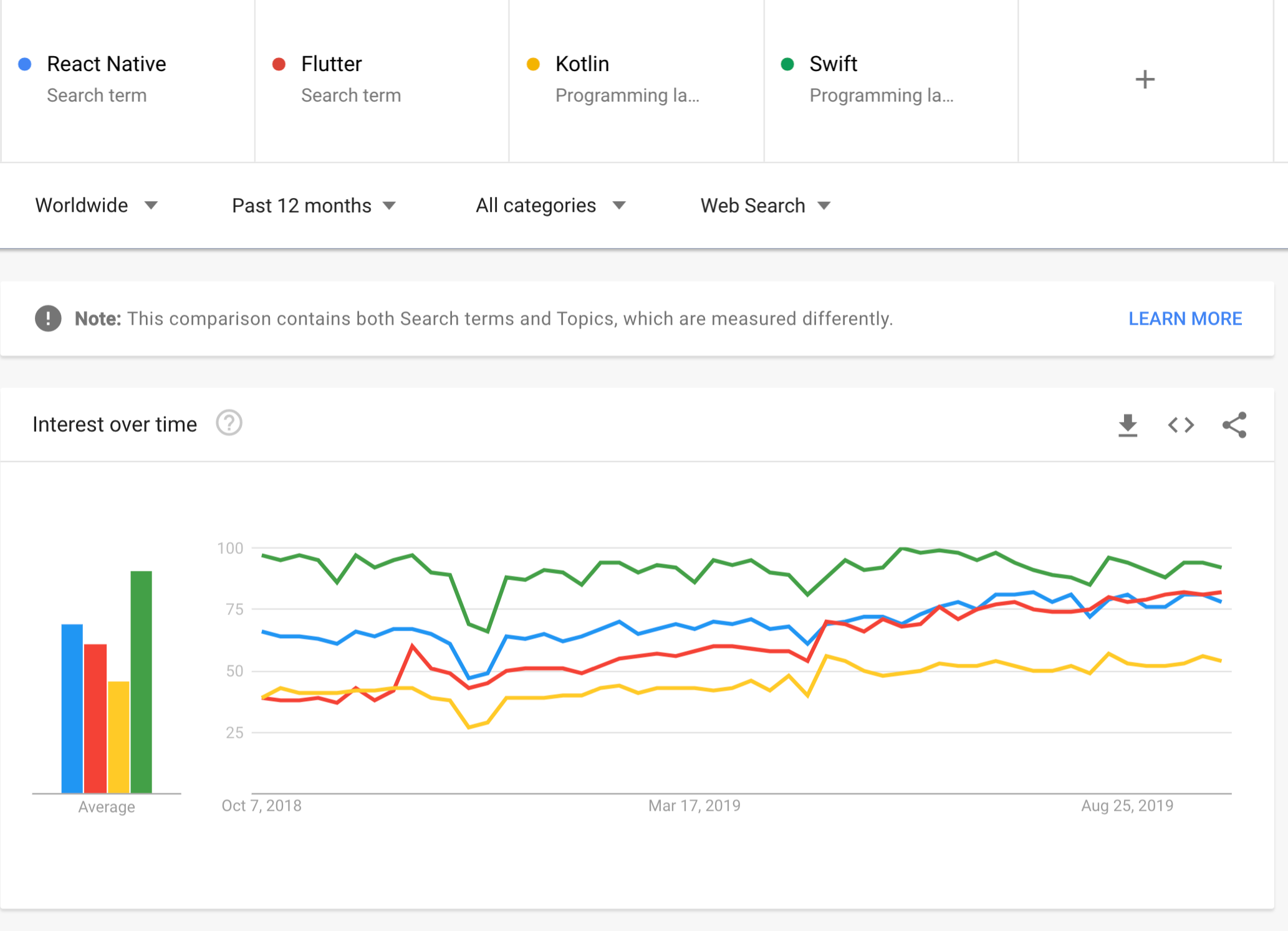Click the note exclamation warning icon
Viewport: 1288px width, 931px height.
coord(48,318)
